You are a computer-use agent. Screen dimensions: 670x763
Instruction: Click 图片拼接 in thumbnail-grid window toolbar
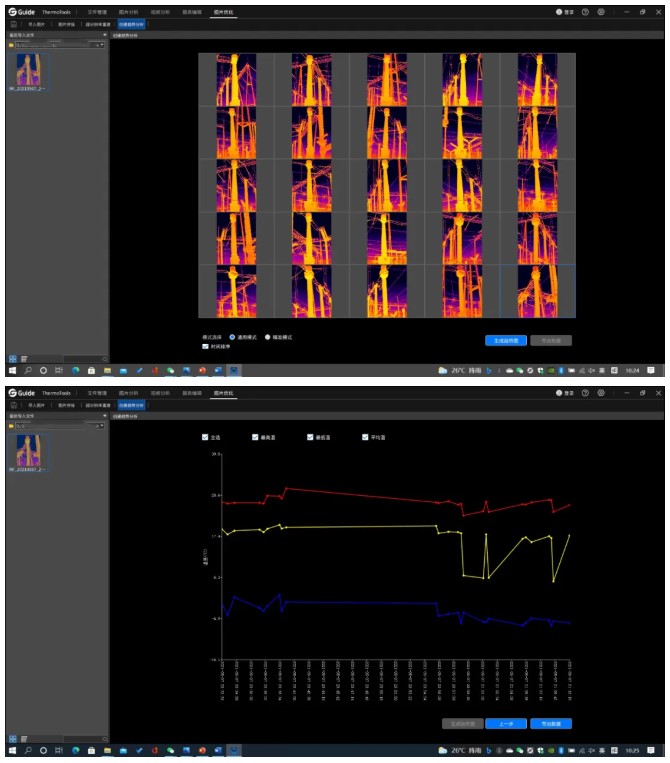66,24
